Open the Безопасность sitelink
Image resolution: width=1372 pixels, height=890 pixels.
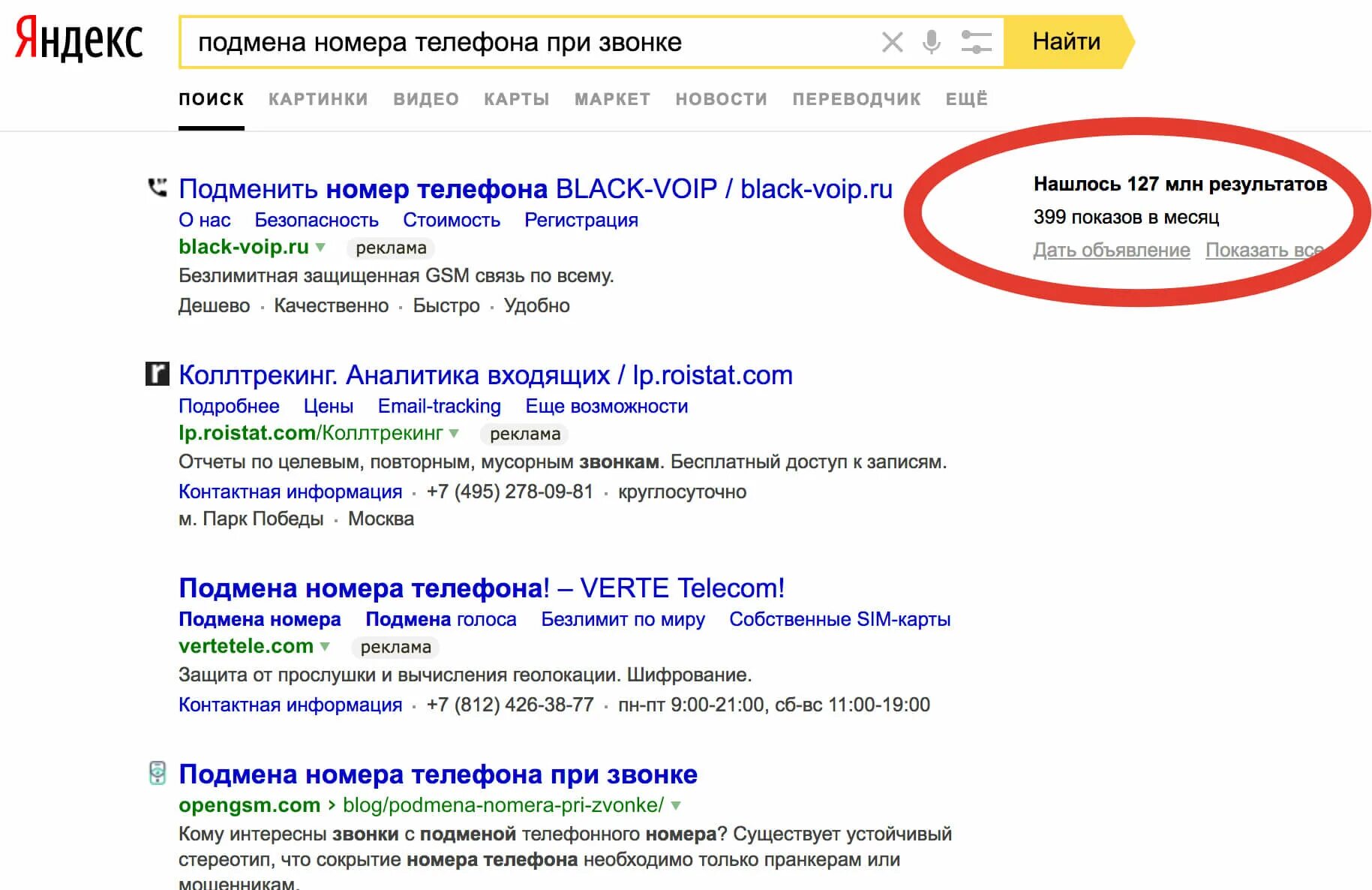click(x=317, y=220)
